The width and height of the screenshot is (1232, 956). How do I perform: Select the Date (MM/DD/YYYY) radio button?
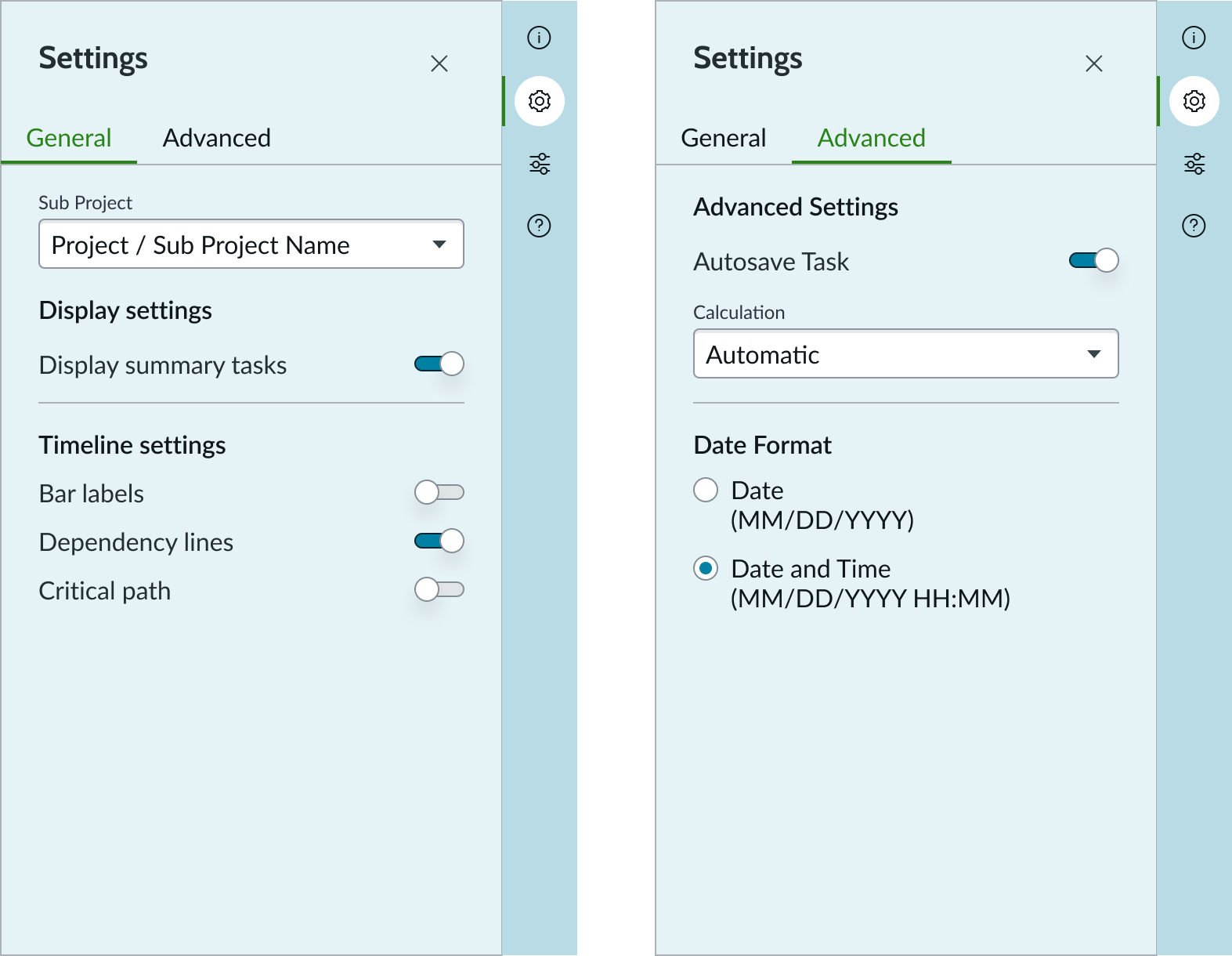pyautogui.click(x=706, y=491)
